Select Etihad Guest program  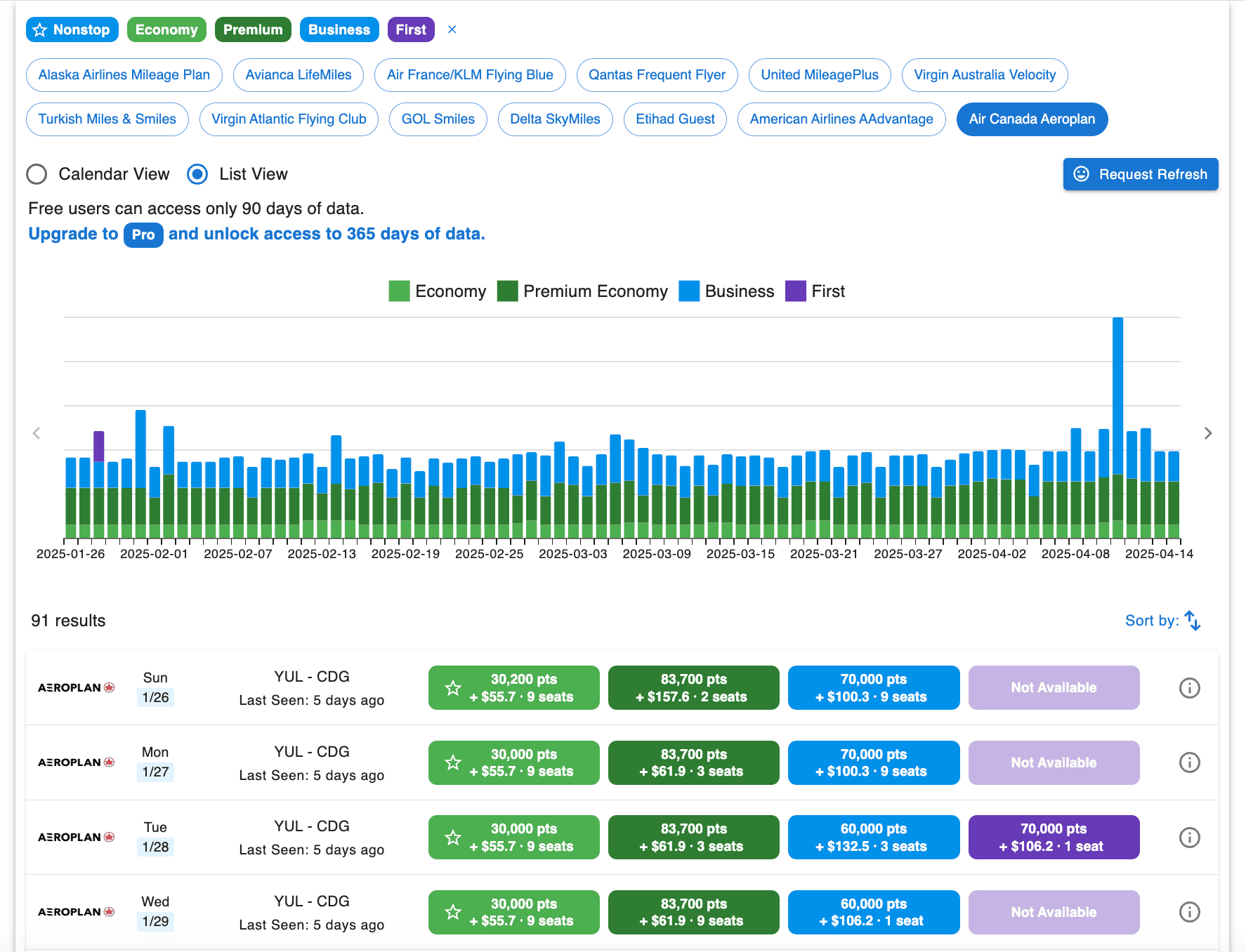click(675, 119)
